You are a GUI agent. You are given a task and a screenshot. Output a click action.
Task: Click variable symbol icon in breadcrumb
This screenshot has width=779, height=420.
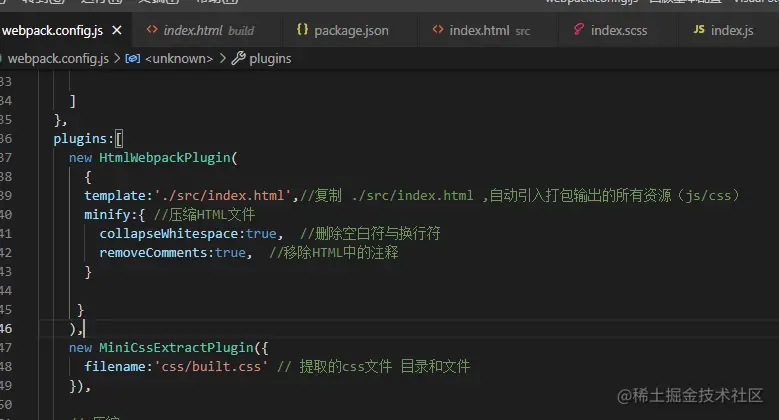(x=132, y=59)
